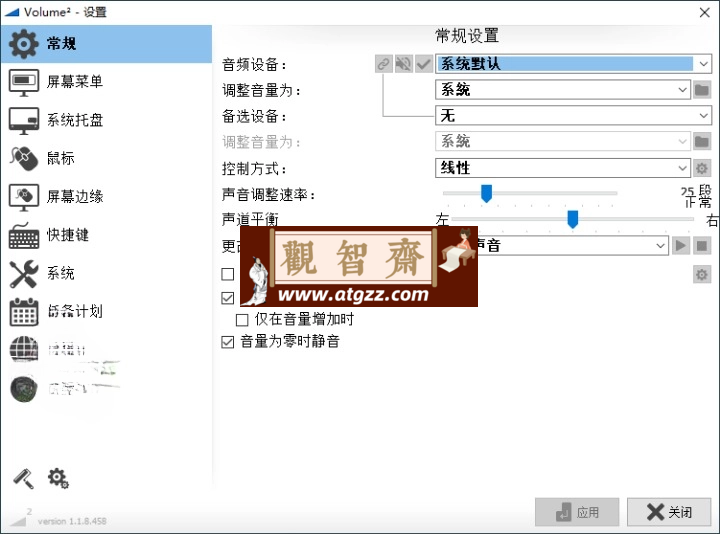Click the paint roller icon at the sidebar bottom
This screenshot has height=534, width=720.
pos(23,478)
